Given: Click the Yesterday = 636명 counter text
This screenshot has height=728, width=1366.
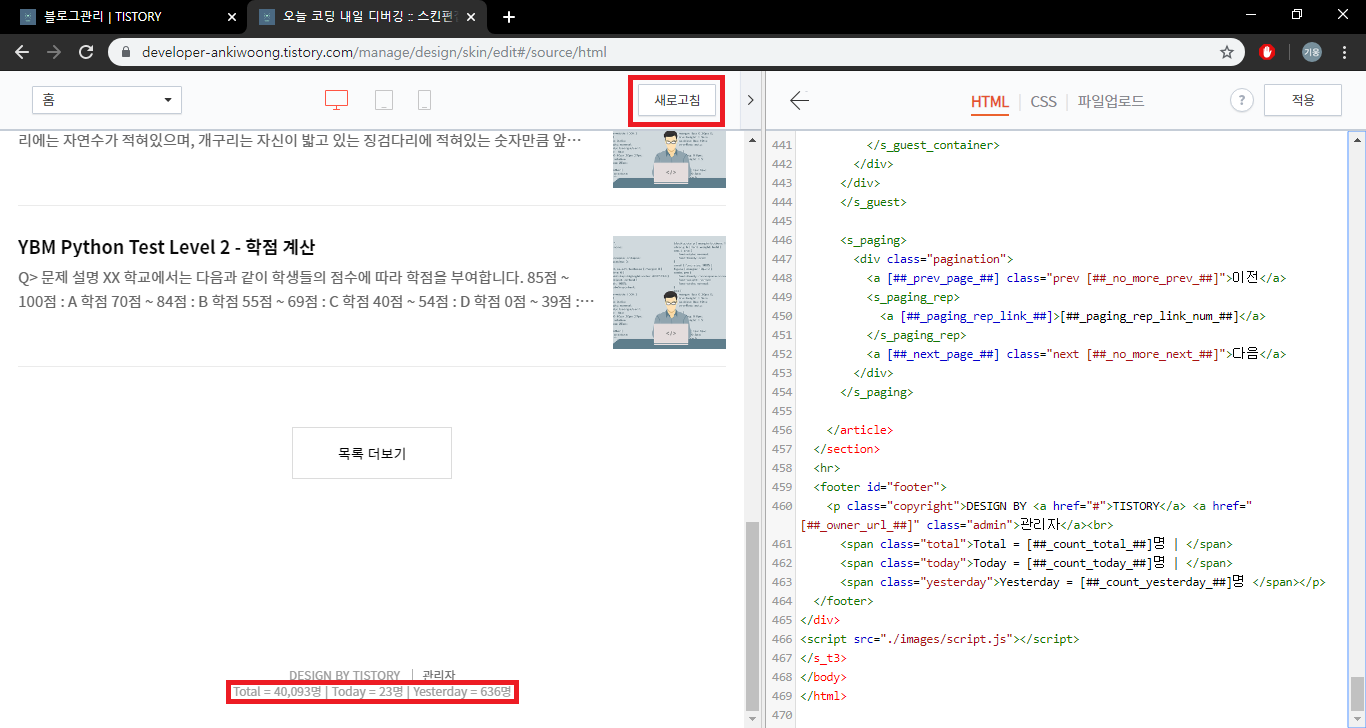Looking at the screenshot, I should (x=462, y=692).
